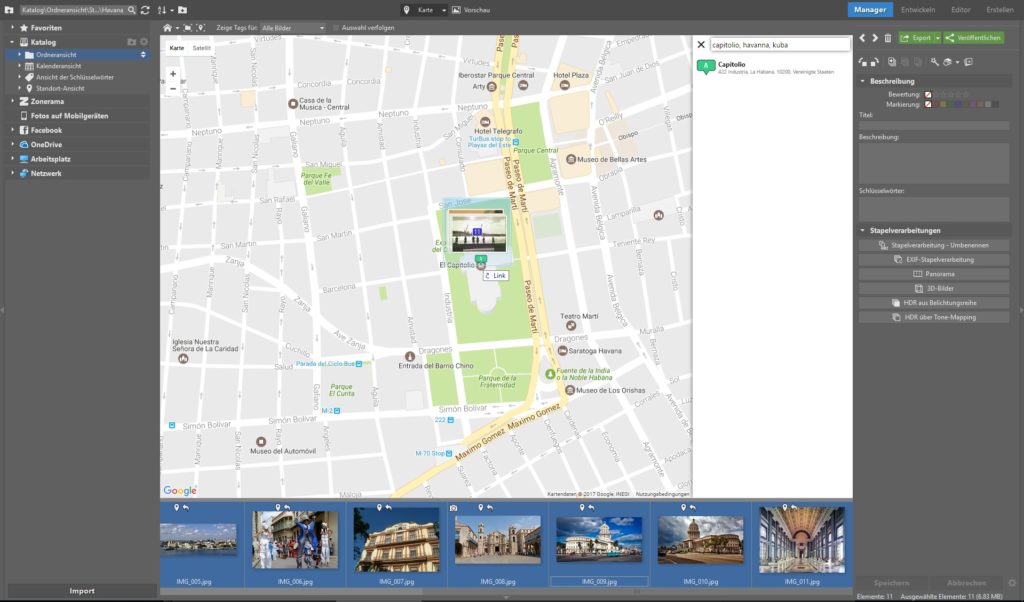Click the location search input field
This screenshot has width=1024, height=602.
[780, 45]
